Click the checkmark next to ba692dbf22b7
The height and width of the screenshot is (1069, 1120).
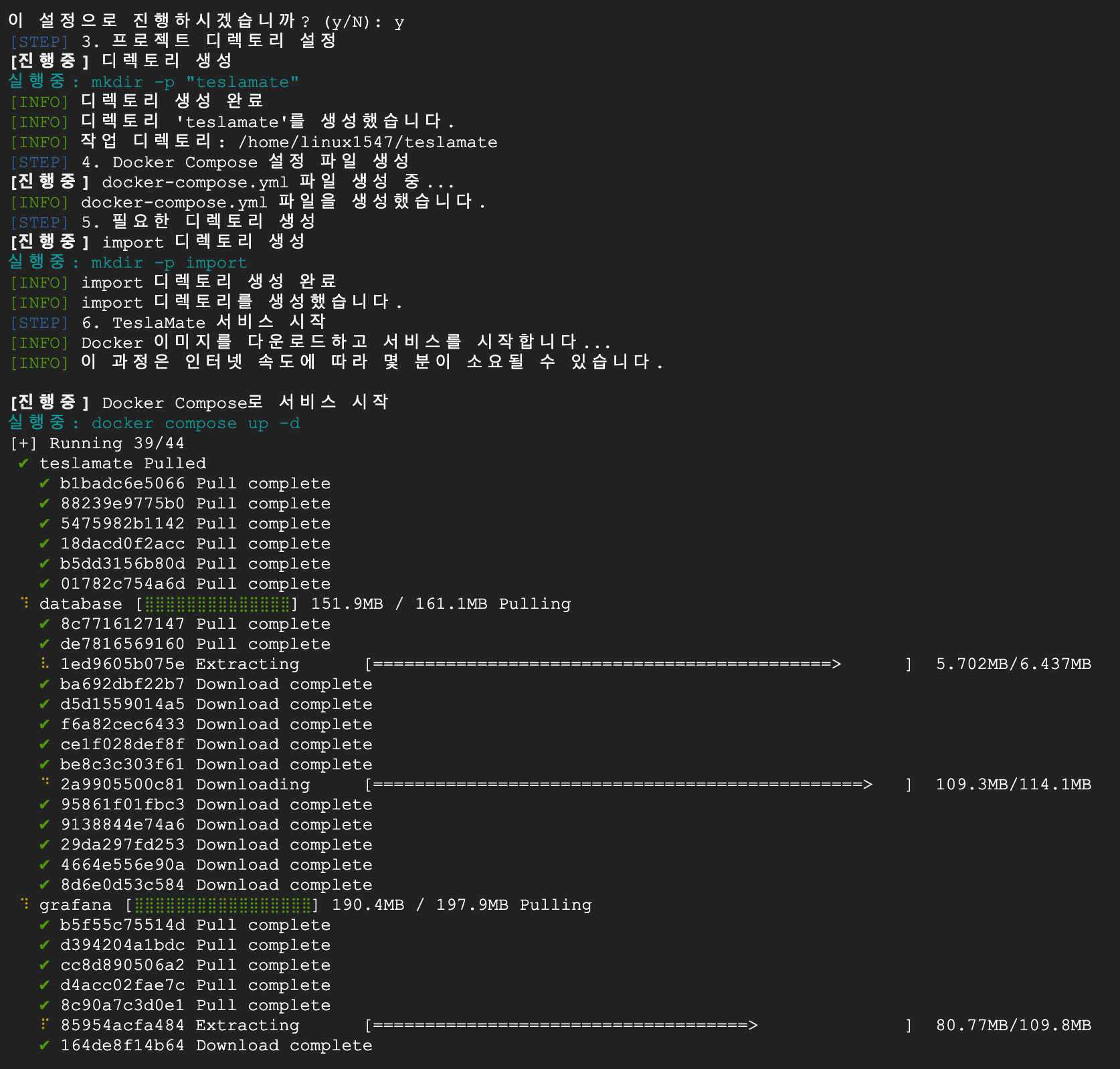45,684
